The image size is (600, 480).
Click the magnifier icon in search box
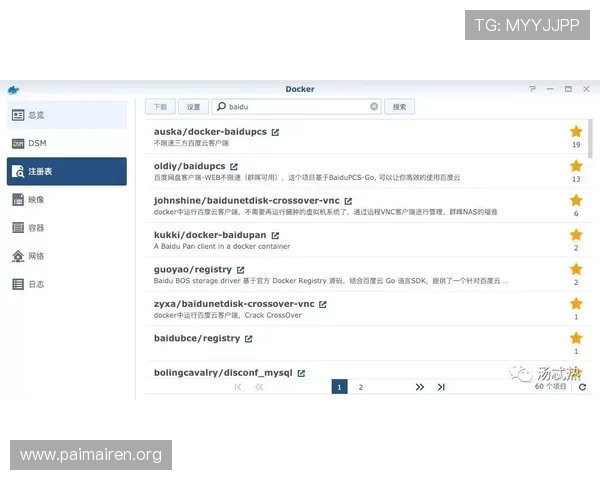point(221,106)
